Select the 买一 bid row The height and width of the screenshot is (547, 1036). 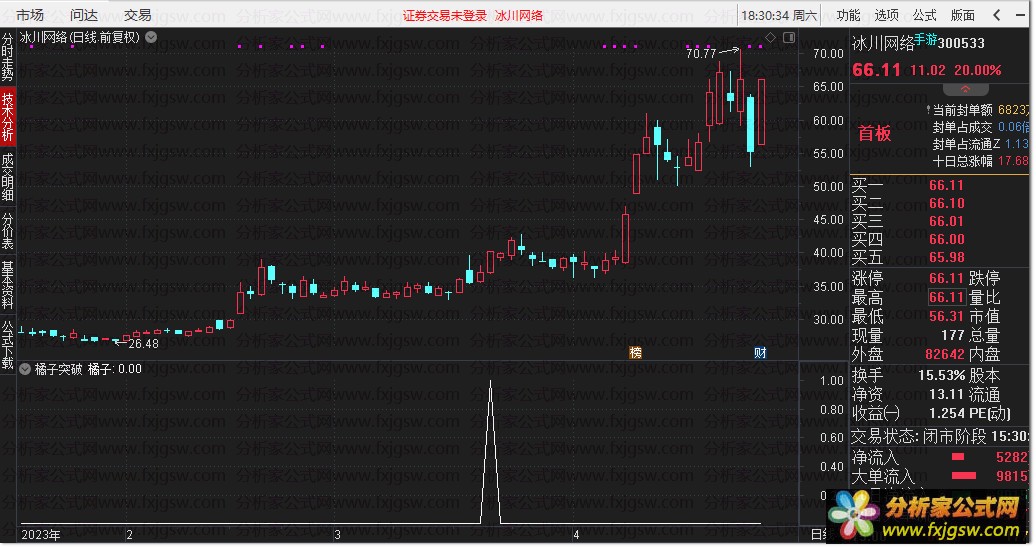click(x=939, y=185)
